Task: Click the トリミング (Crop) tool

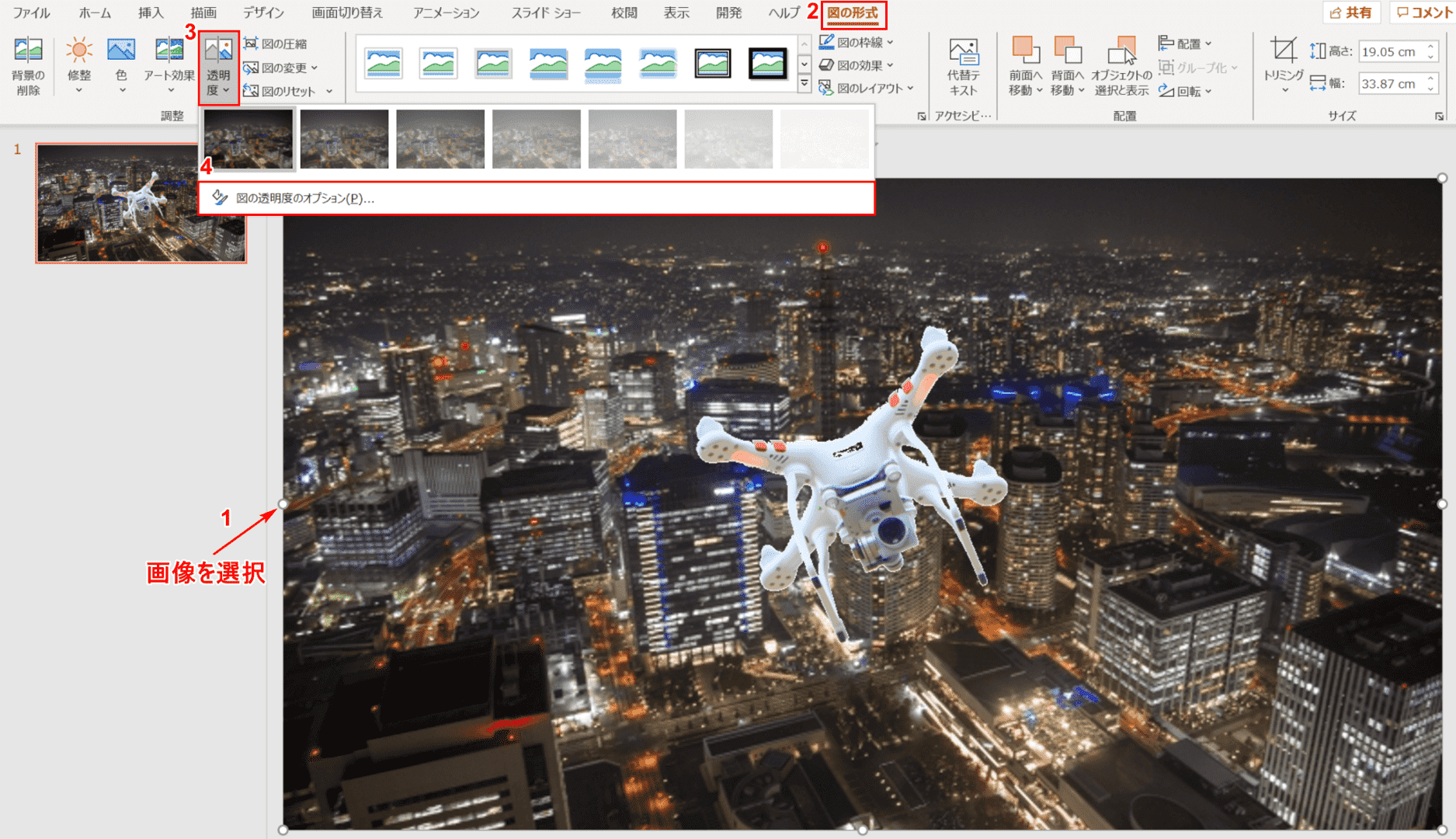Action: click(1283, 66)
